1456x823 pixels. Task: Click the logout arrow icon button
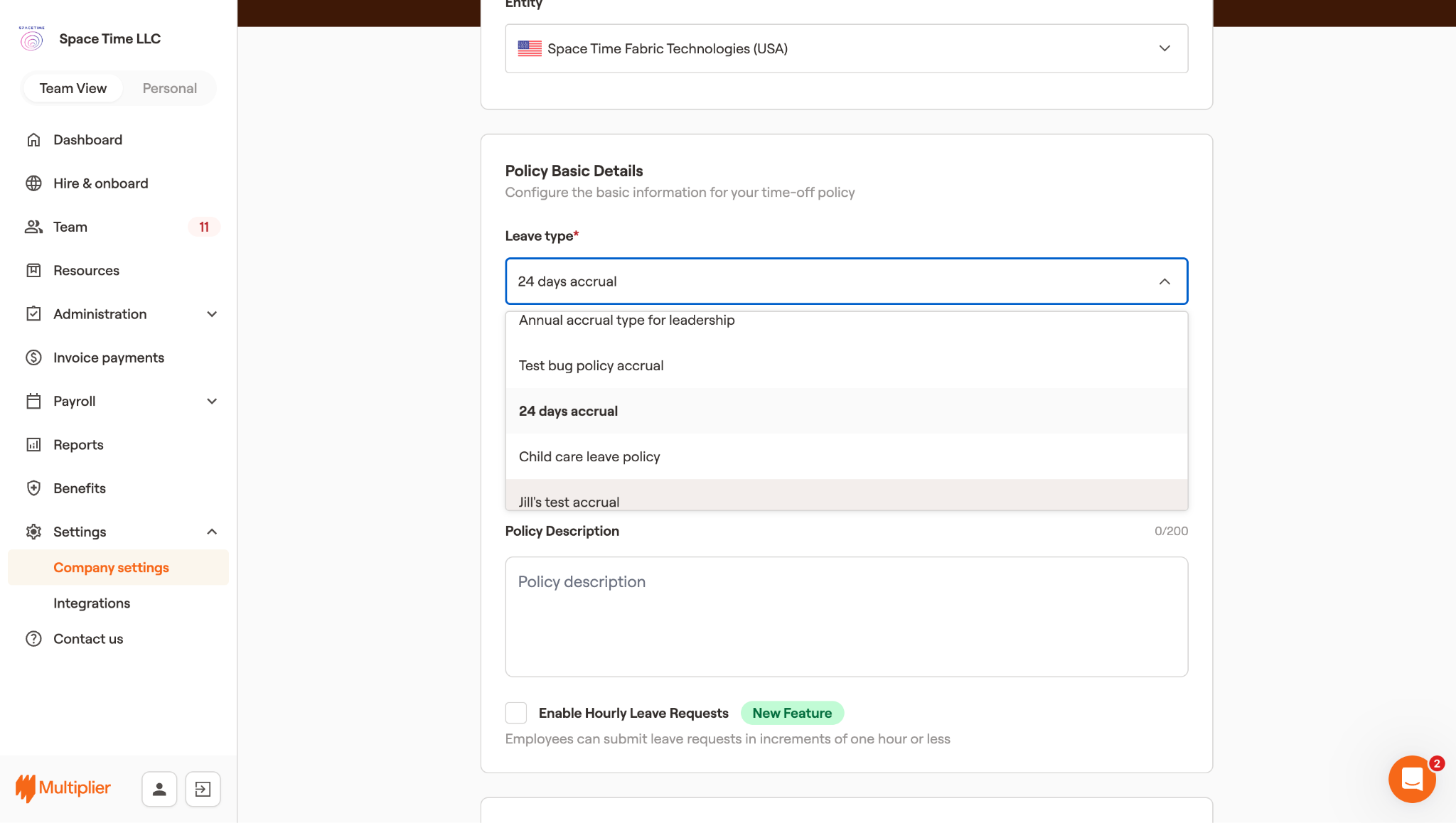[x=203, y=789]
